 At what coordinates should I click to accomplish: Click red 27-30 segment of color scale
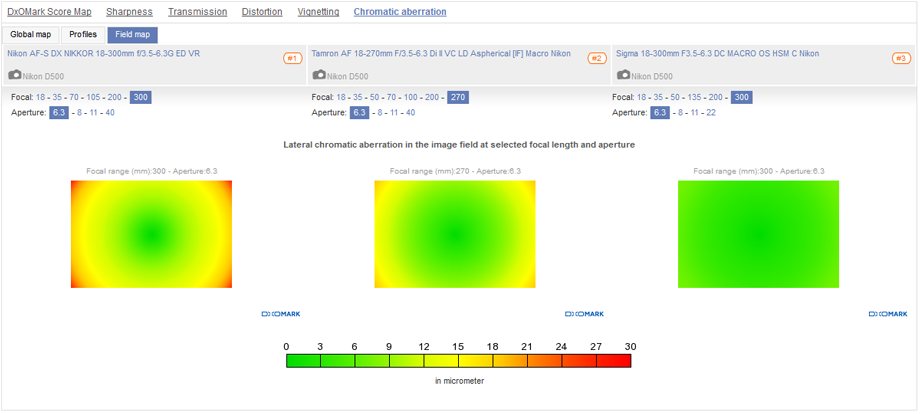tap(614, 361)
